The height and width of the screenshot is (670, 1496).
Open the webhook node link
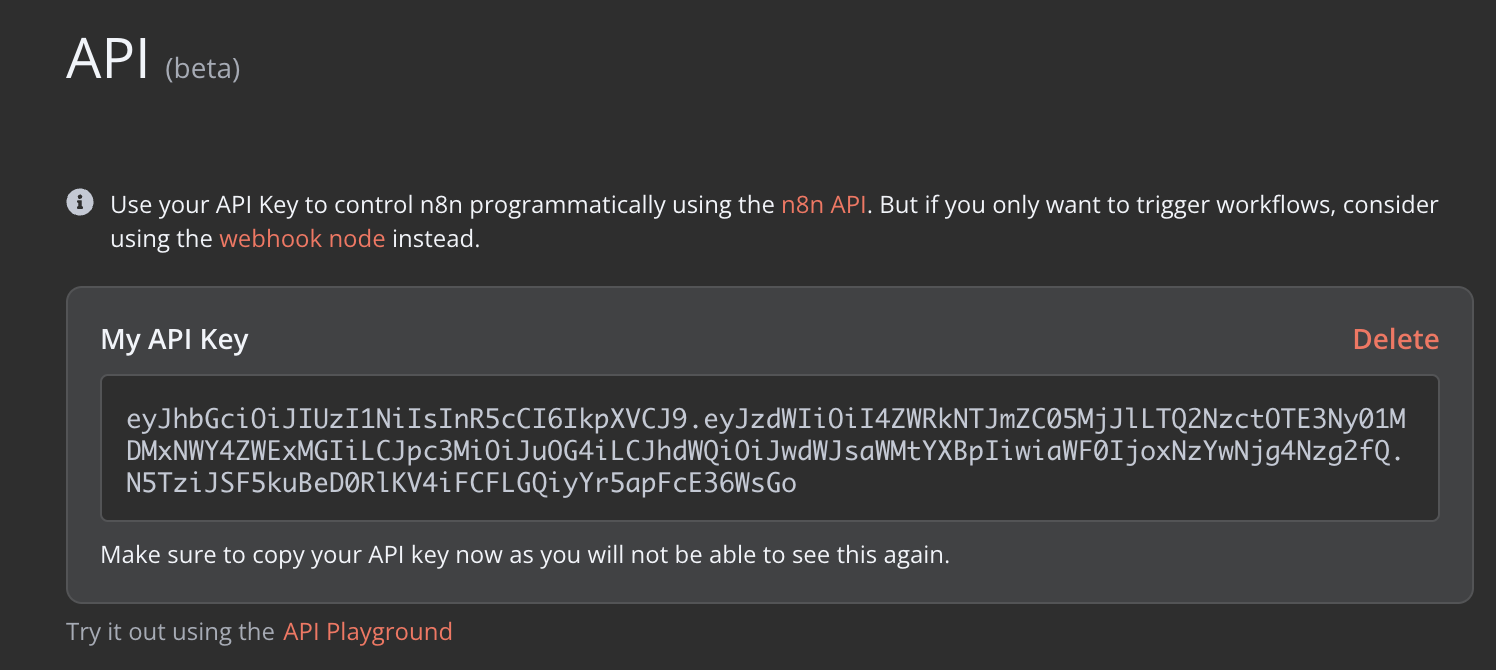[x=302, y=240]
